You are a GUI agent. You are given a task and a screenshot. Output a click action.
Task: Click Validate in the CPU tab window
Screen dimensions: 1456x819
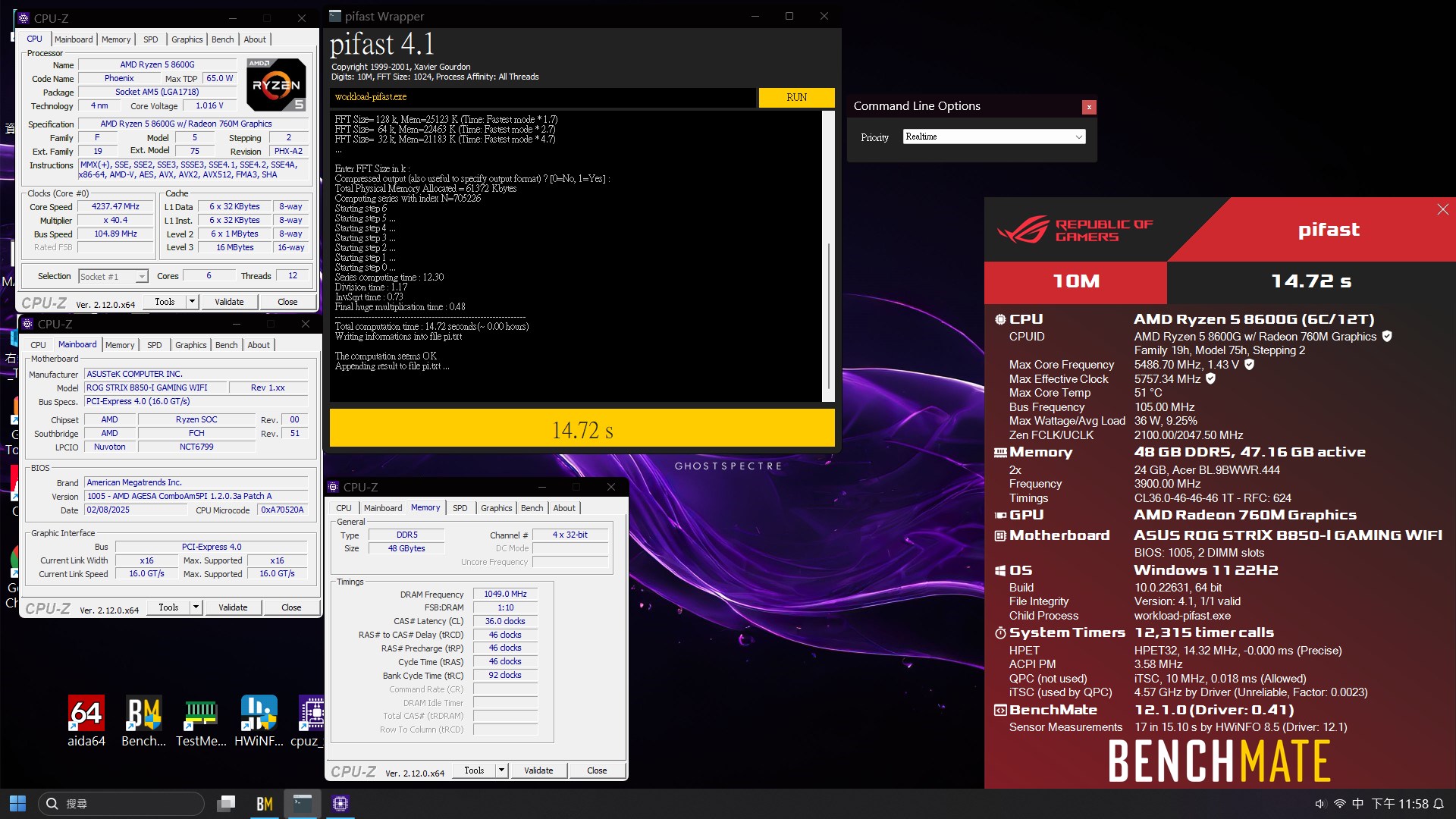click(229, 302)
